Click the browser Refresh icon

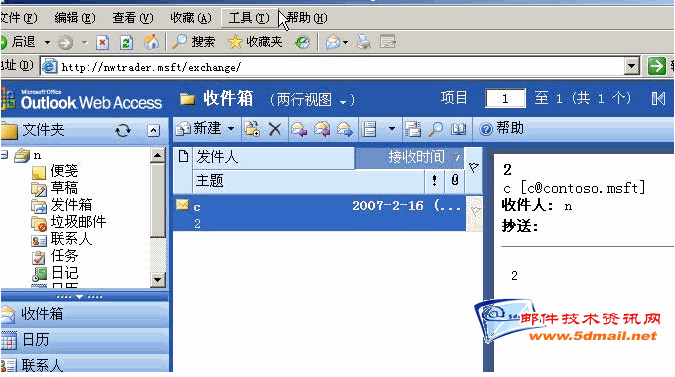(x=126, y=42)
